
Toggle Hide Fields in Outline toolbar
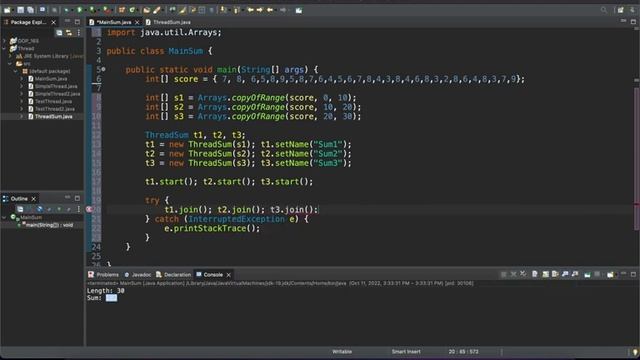pos(39,209)
